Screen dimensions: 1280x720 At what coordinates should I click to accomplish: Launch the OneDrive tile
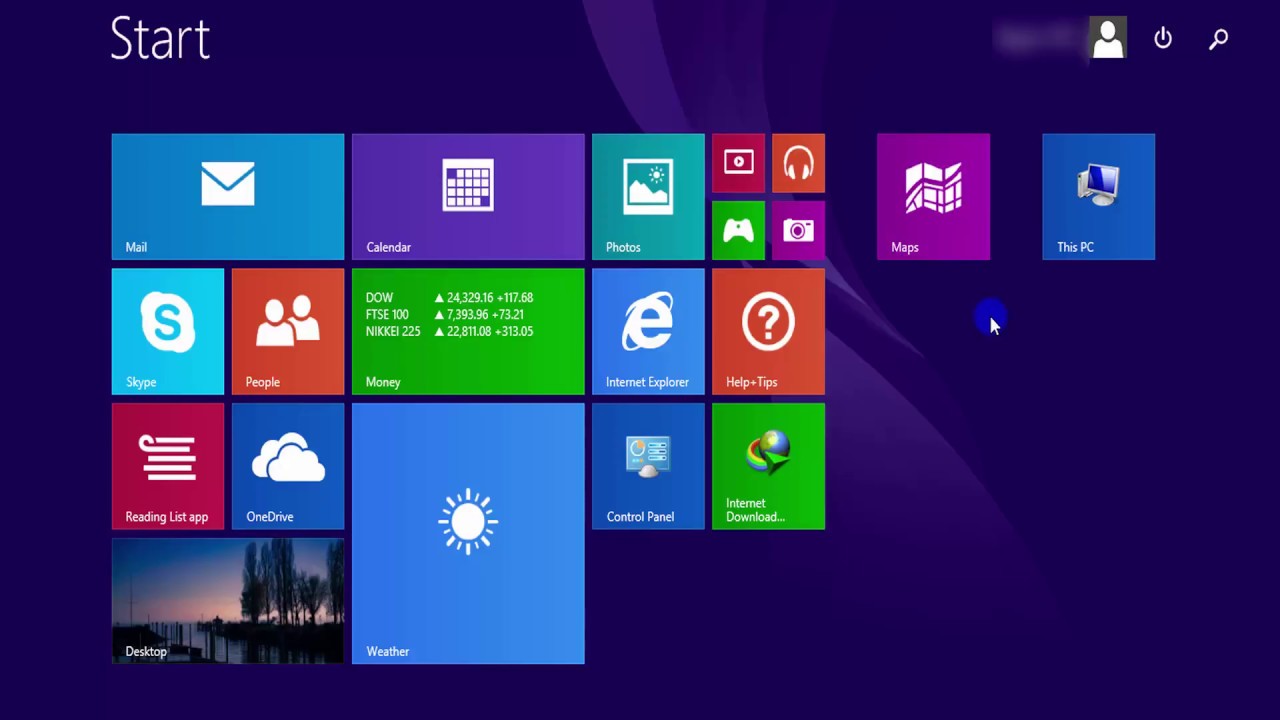click(288, 466)
